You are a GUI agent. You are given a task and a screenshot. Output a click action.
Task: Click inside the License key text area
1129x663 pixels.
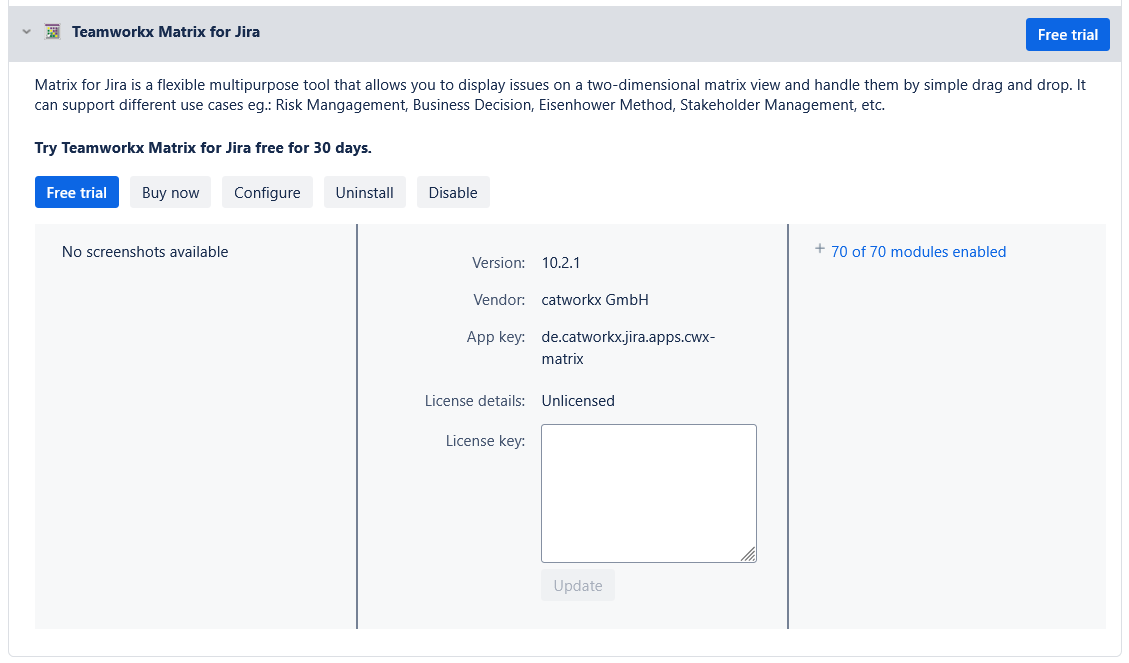pos(648,493)
